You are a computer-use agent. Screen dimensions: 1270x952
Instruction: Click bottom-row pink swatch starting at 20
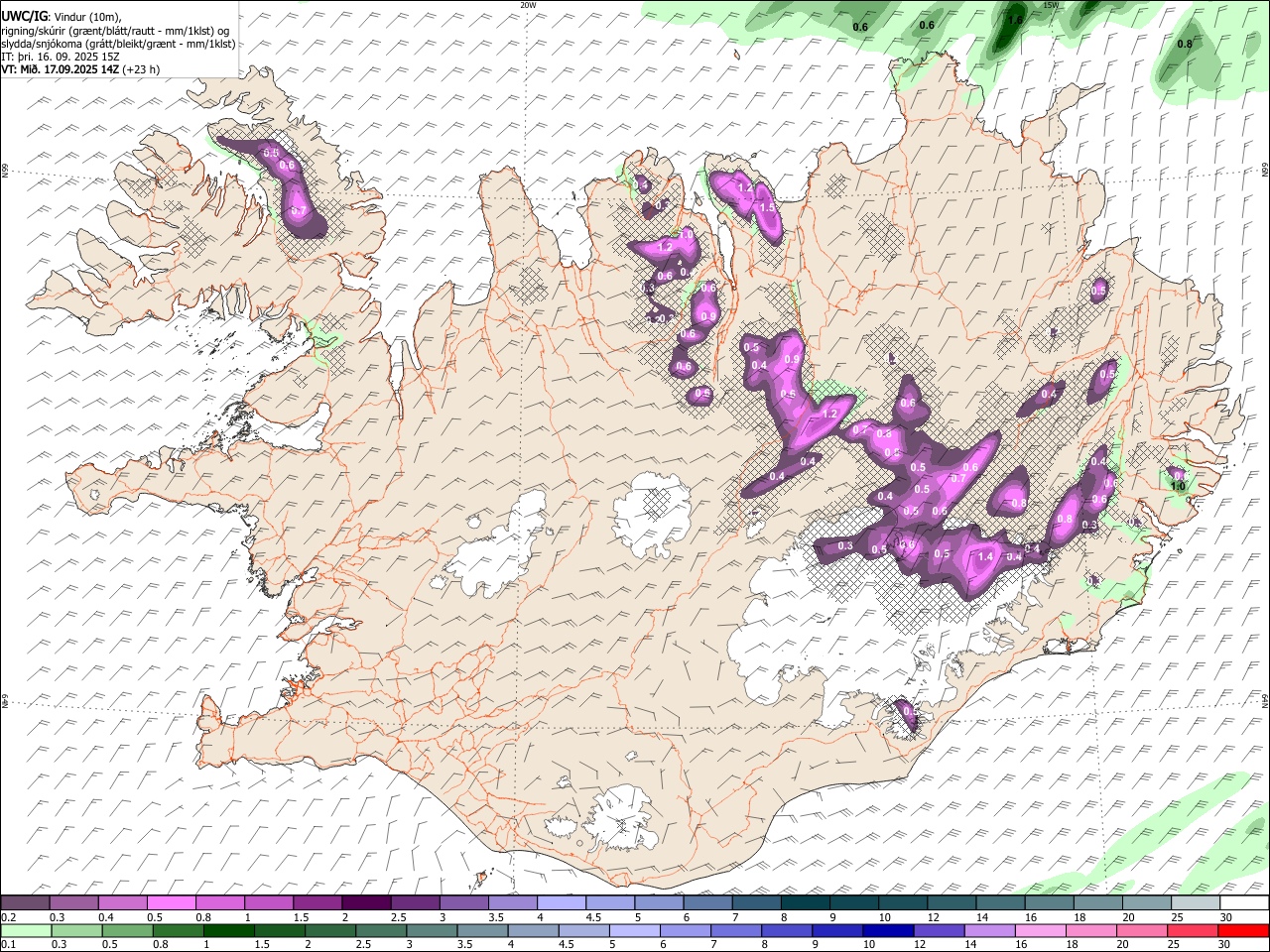(1141, 930)
